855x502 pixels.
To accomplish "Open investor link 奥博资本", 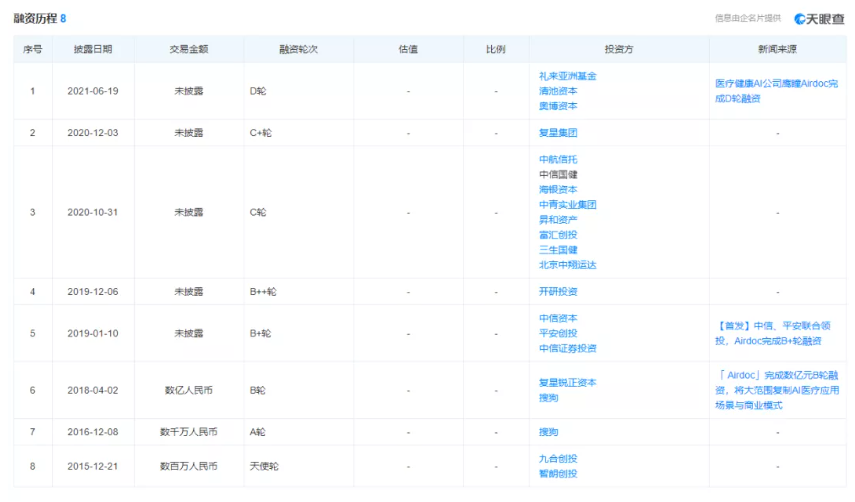I will tap(558, 106).
